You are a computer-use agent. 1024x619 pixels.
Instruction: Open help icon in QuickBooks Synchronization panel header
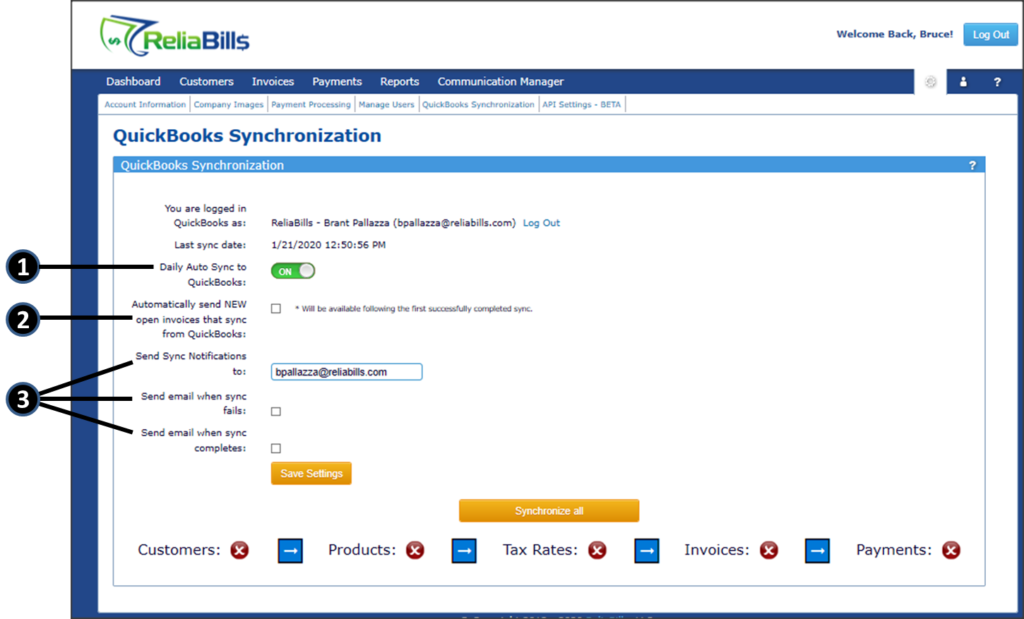(972, 166)
